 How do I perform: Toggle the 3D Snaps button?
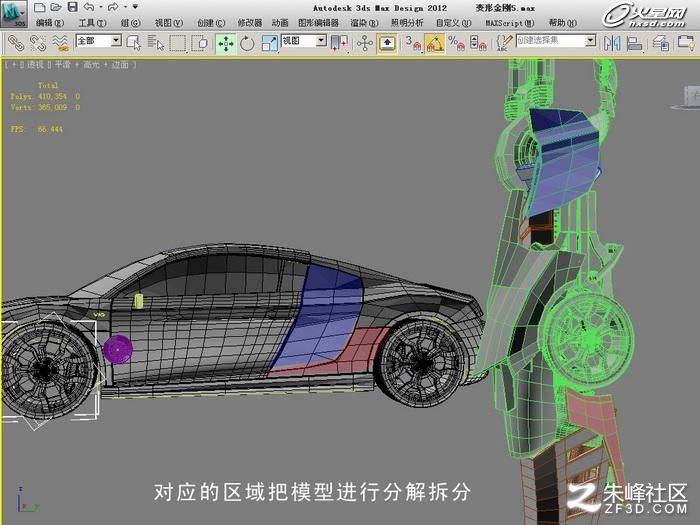[413, 44]
